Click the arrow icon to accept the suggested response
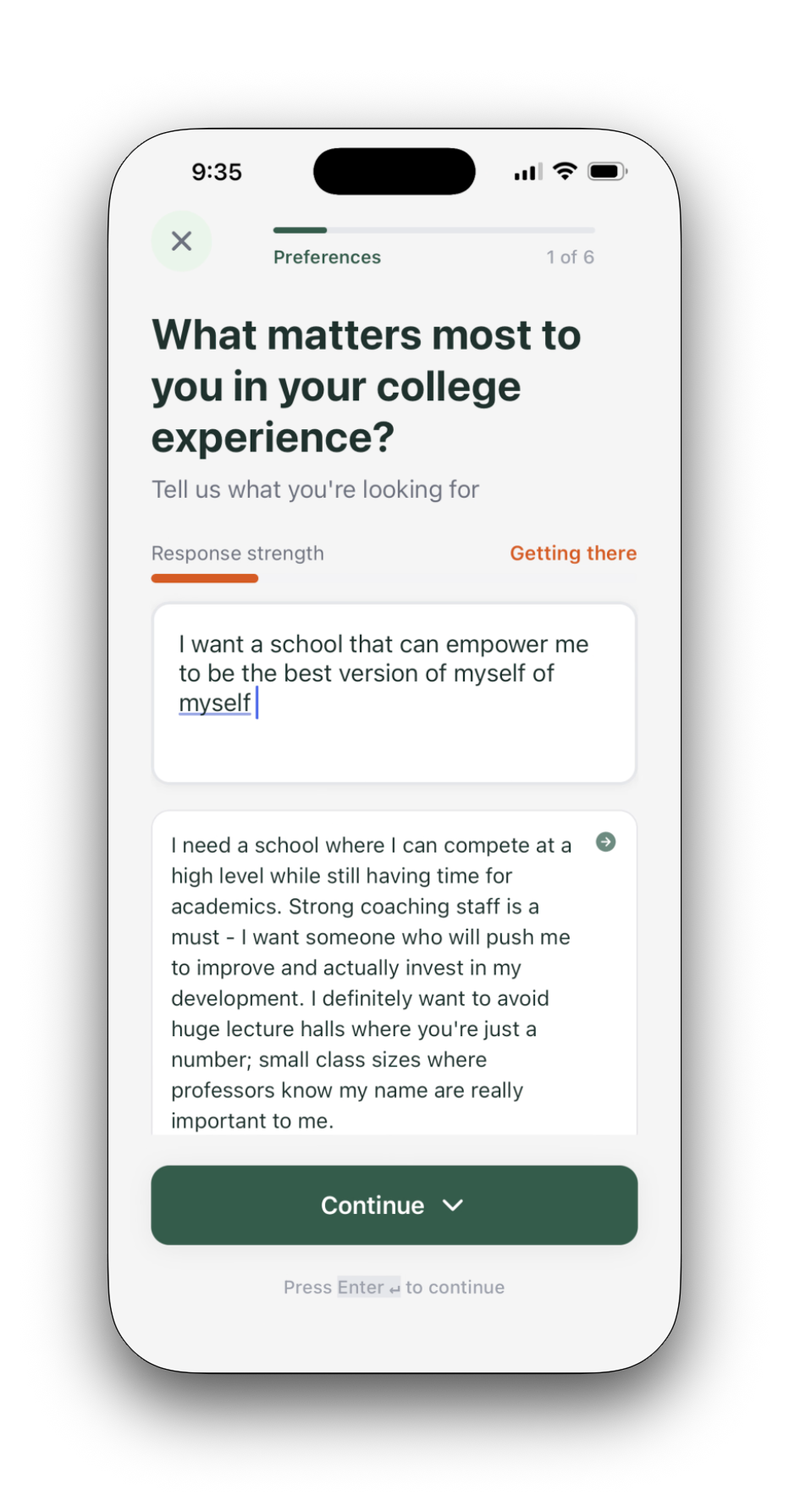The image size is (789, 1512). [x=606, y=843]
